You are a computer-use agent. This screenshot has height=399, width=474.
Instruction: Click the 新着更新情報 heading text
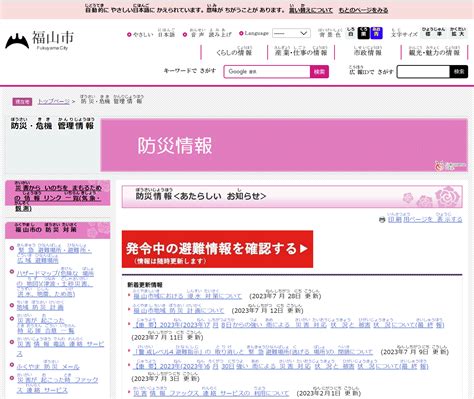(145, 285)
